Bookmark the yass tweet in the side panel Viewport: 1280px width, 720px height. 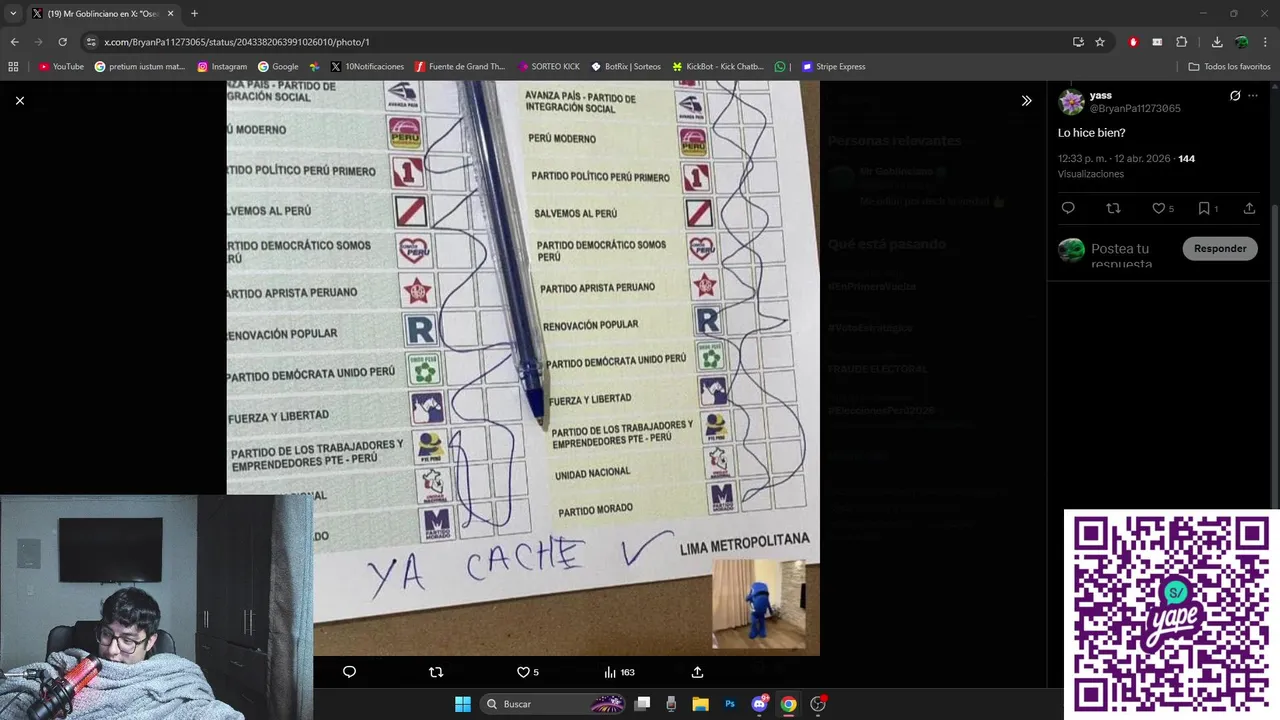click(x=1208, y=208)
